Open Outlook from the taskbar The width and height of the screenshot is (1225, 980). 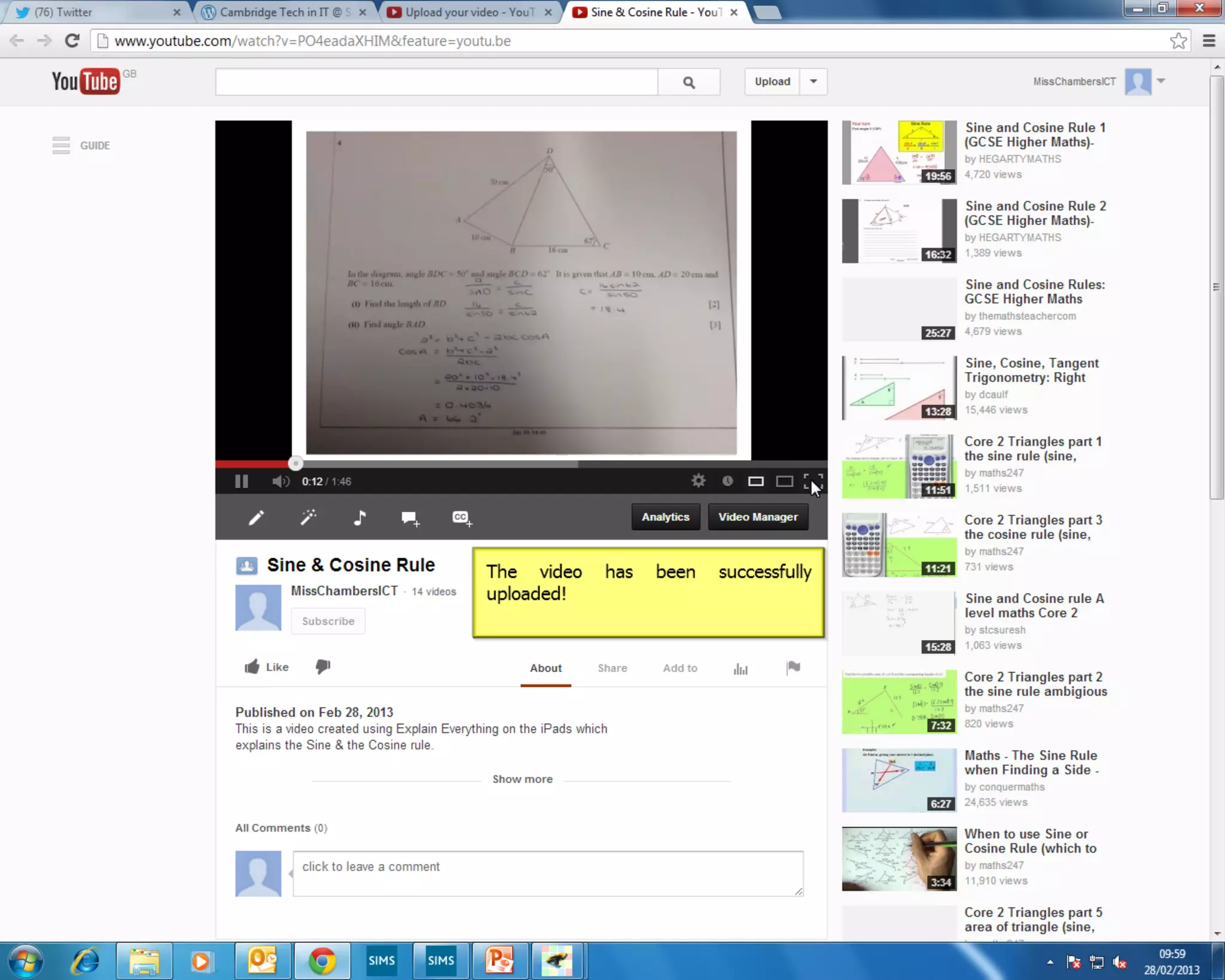point(263,961)
